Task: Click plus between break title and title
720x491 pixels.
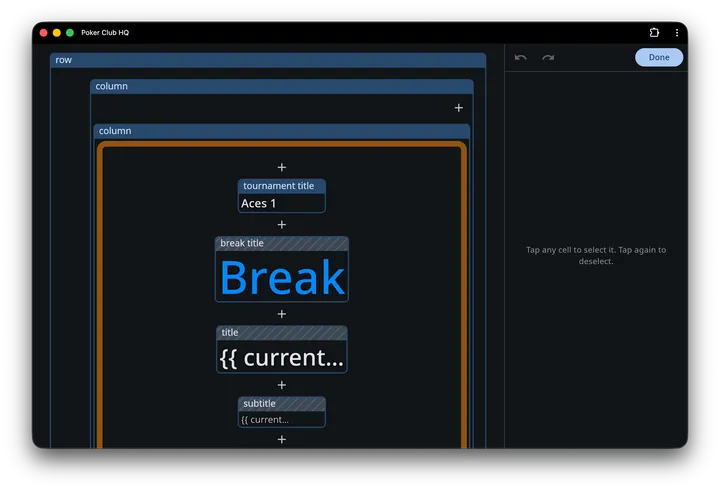Action: (282, 314)
